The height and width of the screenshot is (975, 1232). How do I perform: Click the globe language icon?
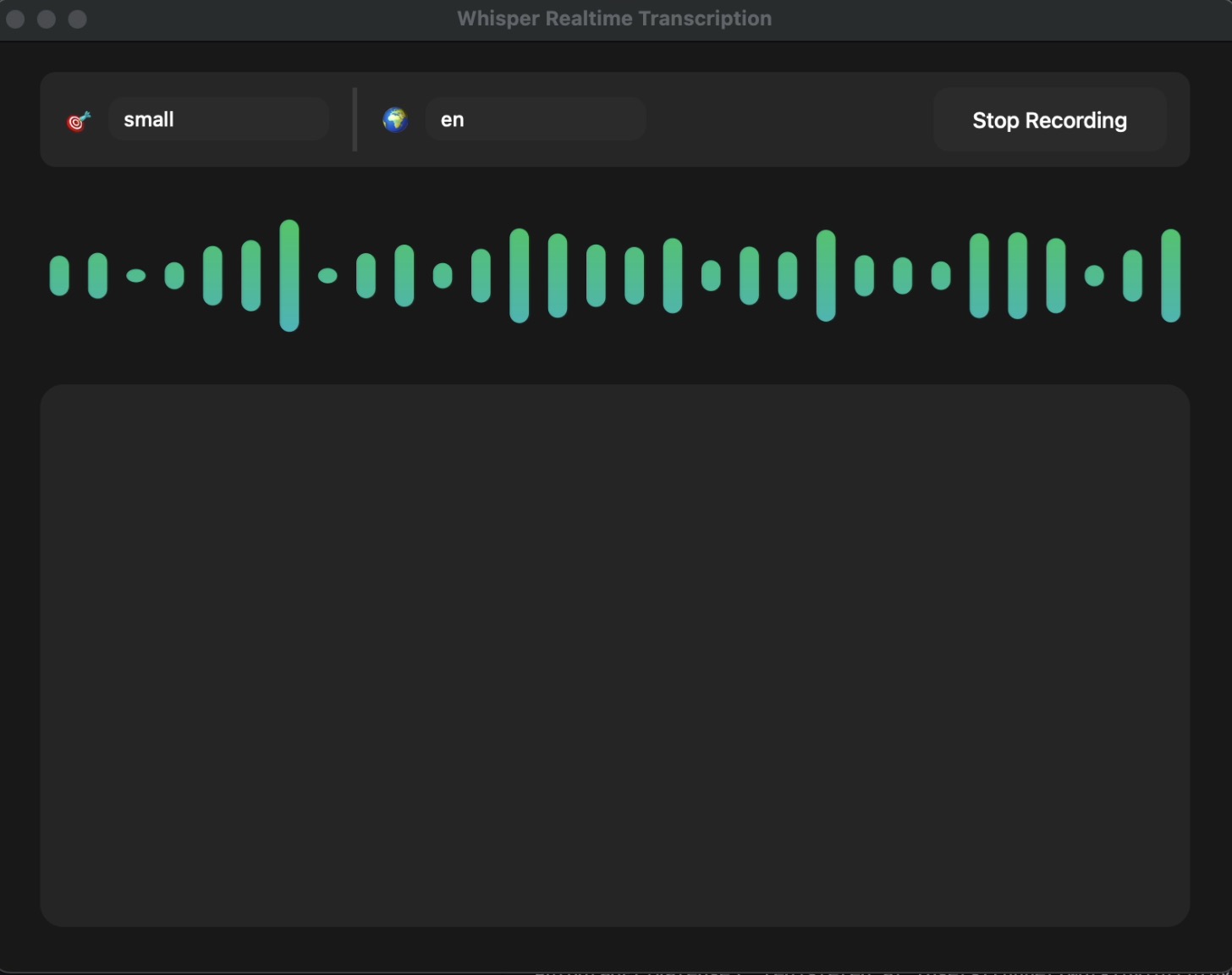click(395, 119)
